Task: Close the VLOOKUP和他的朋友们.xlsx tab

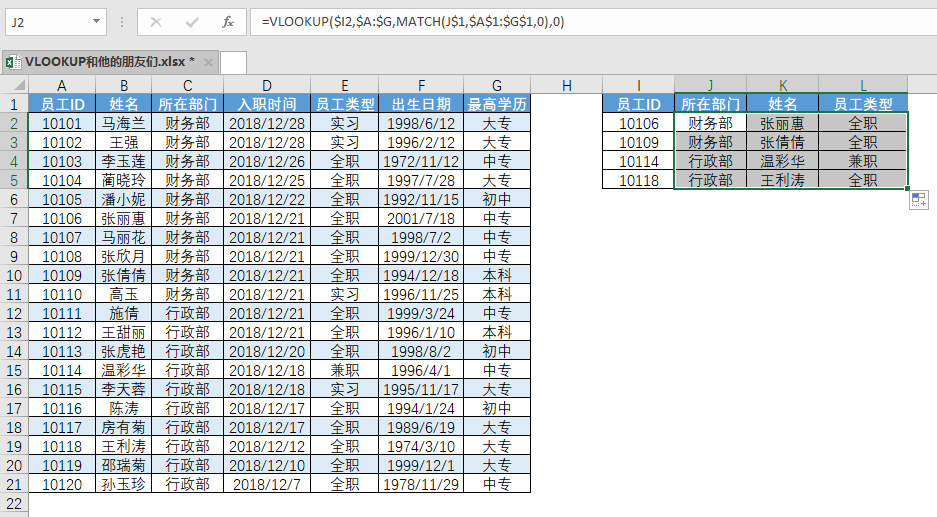Action: [x=208, y=62]
